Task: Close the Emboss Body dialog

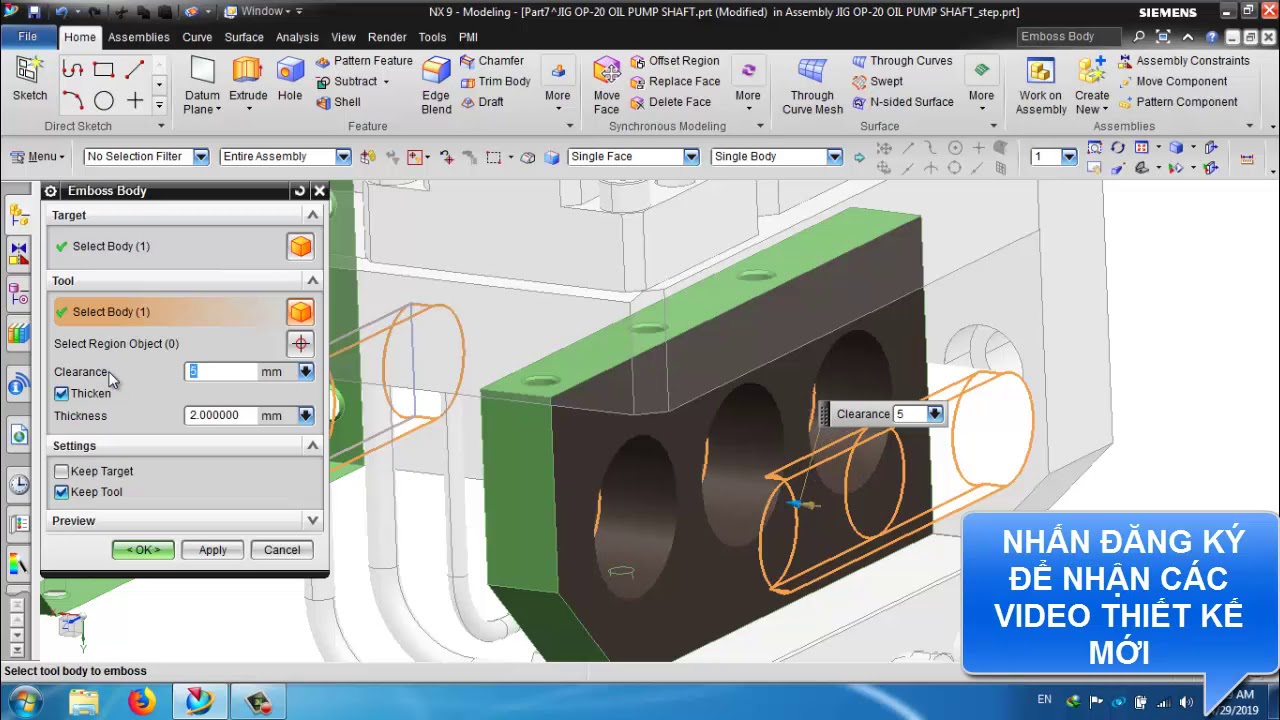Action: coord(319,191)
